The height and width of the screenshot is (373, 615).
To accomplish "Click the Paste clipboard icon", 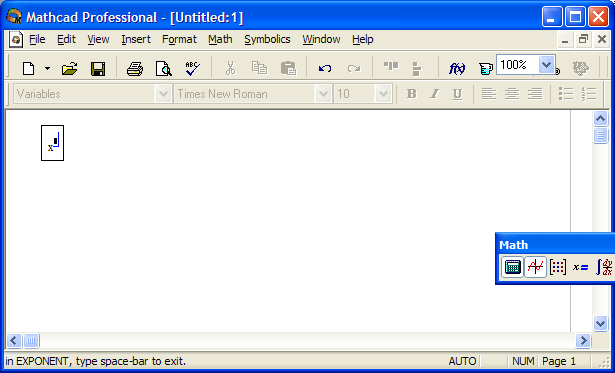I will tap(288, 69).
